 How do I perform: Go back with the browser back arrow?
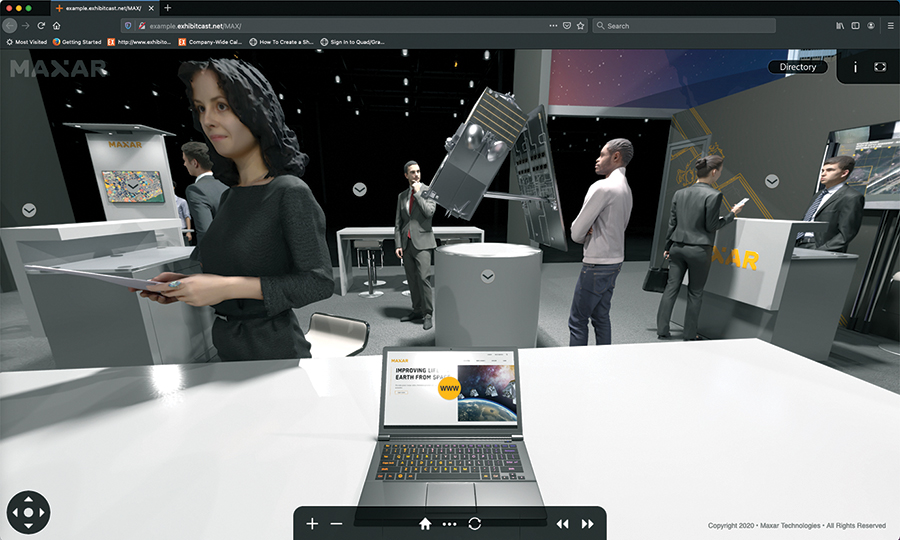tap(10, 26)
